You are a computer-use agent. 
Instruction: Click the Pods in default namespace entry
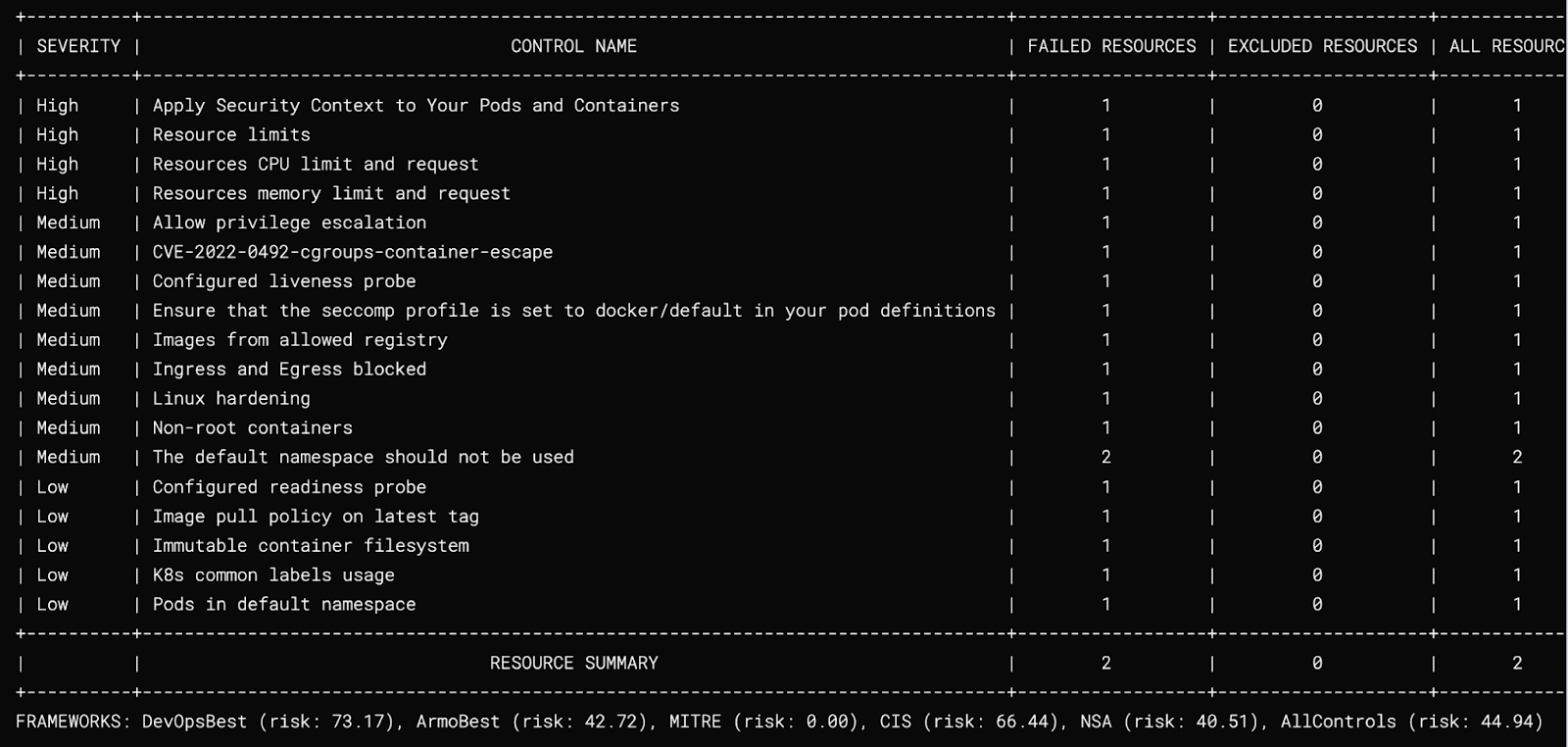click(284, 605)
